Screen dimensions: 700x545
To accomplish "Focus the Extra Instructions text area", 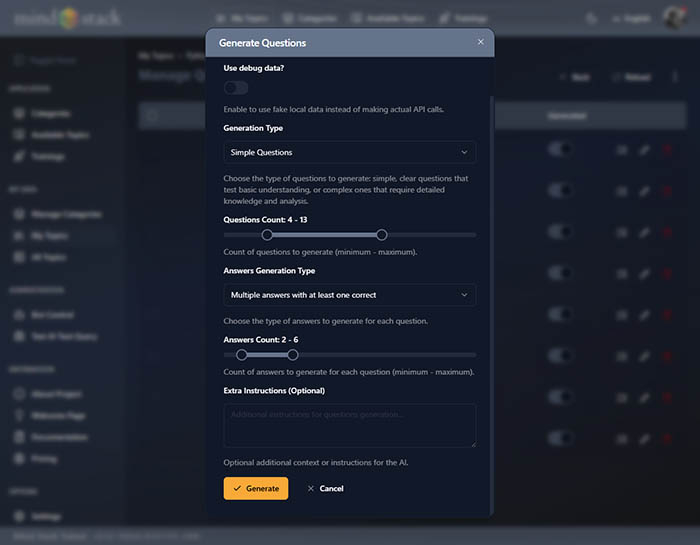I will (x=350, y=426).
